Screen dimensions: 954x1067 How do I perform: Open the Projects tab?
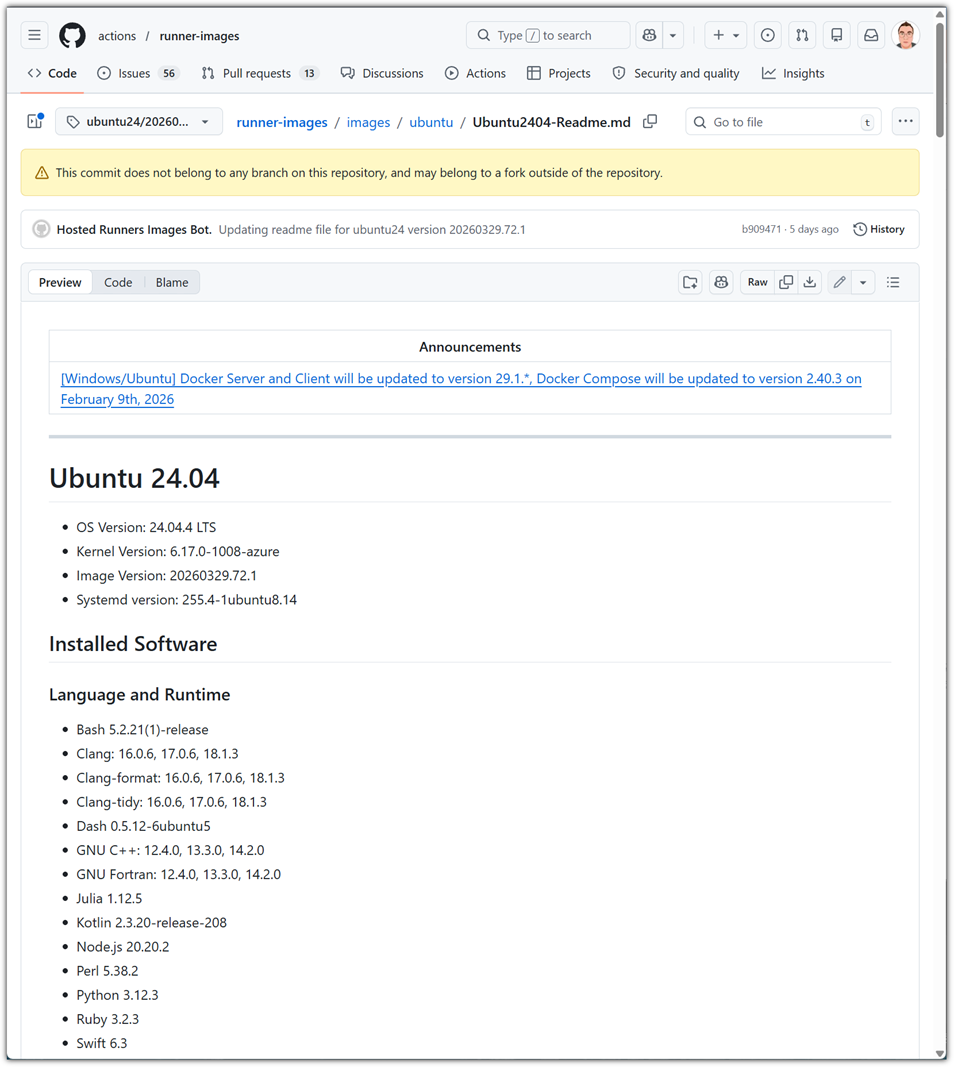(559, 73)
